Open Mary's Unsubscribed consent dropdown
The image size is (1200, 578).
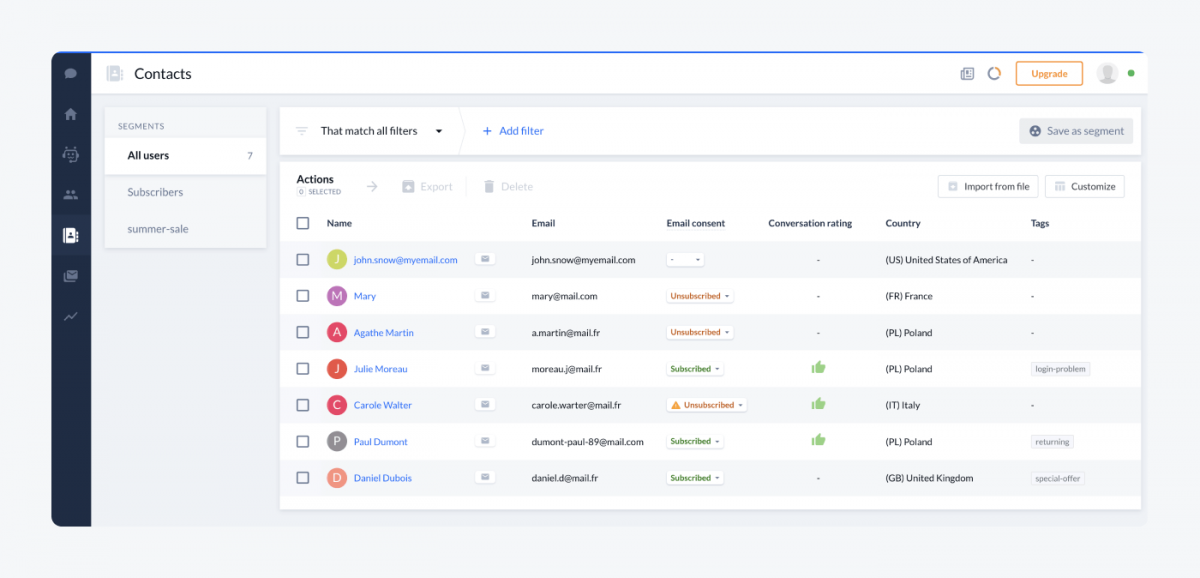(x=701, y=296)
